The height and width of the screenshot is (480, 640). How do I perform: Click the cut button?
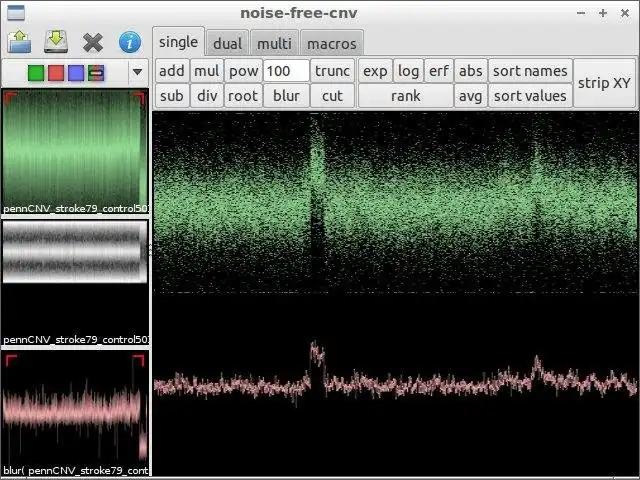coord(332,96)
